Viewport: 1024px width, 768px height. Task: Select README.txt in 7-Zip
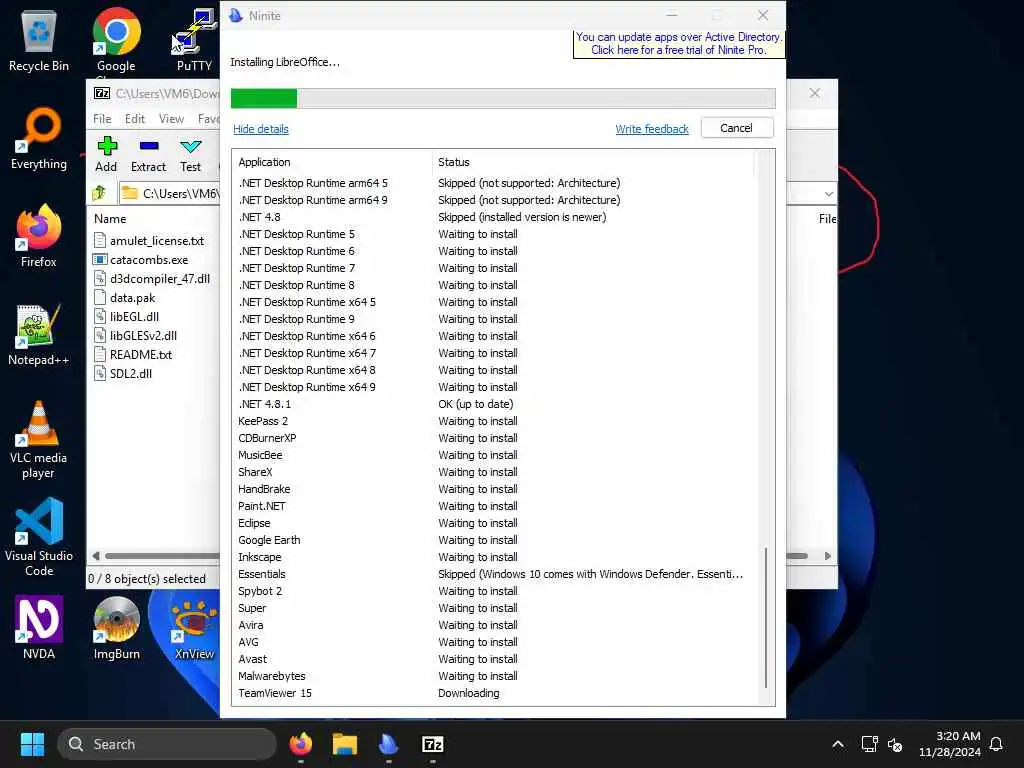[140, 355]
